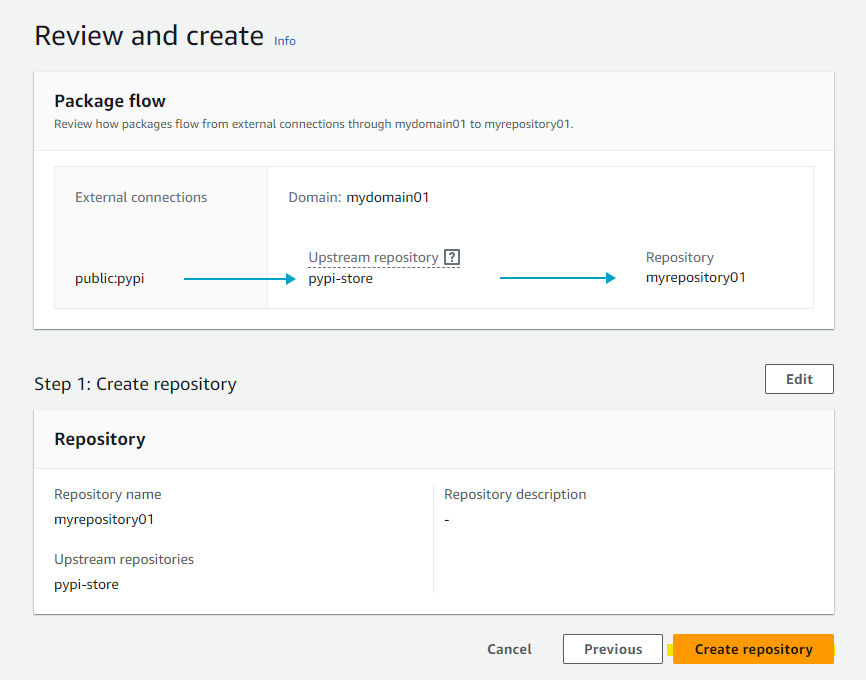Click the Step 1: Create repository heading
The height and width of the screenshot is (680, 866).
tap(135, 384)
